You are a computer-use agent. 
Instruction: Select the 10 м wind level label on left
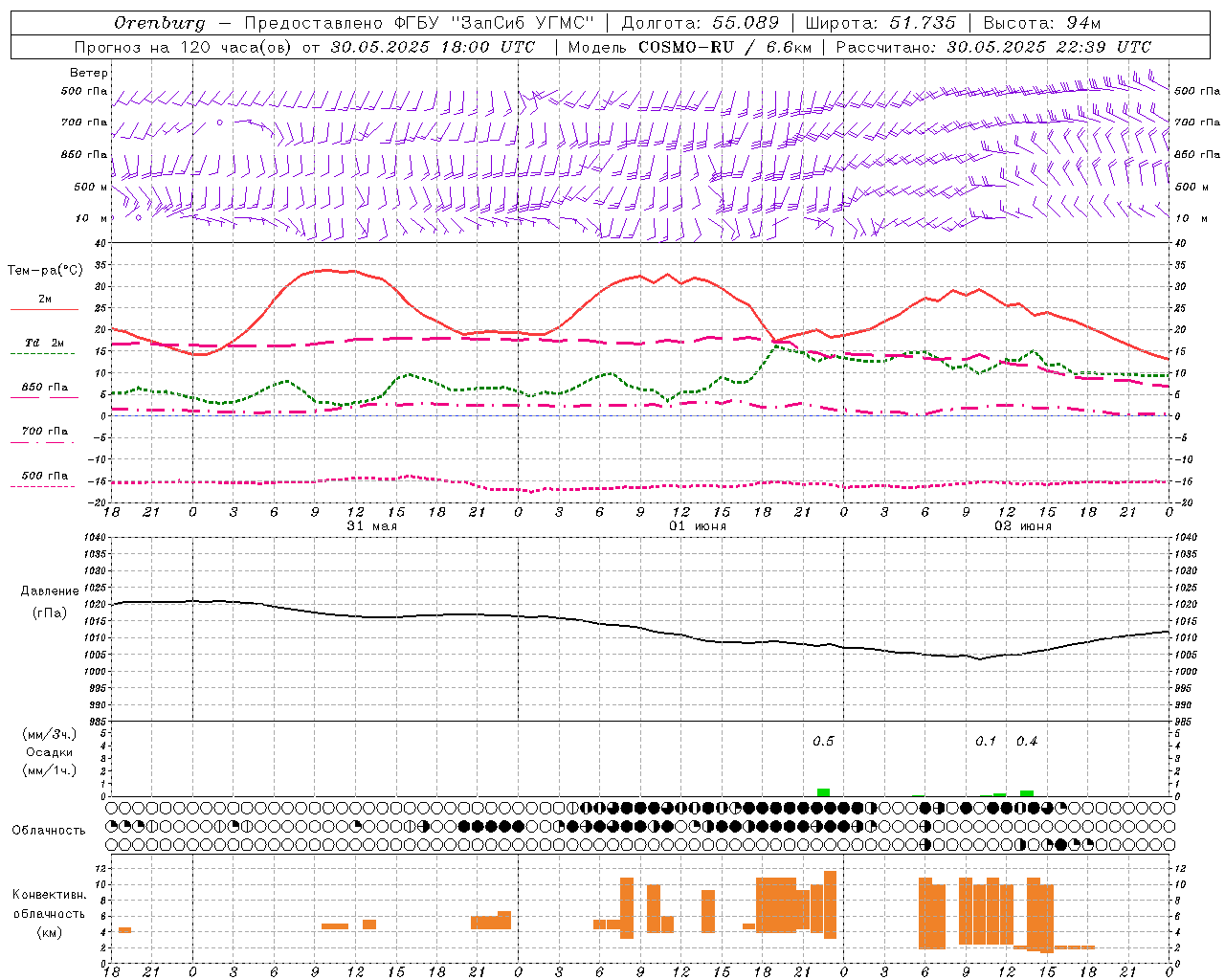pos(91,218)
